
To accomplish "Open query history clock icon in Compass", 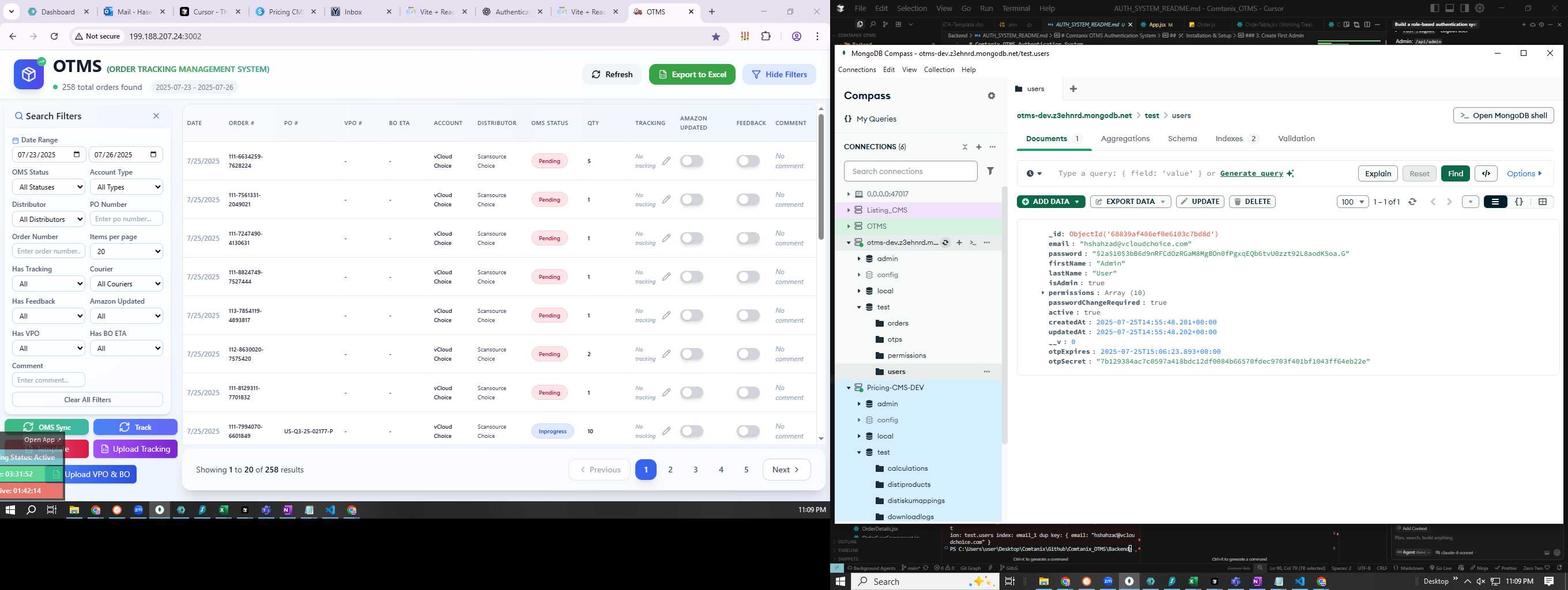I will tap(1034, 174).
